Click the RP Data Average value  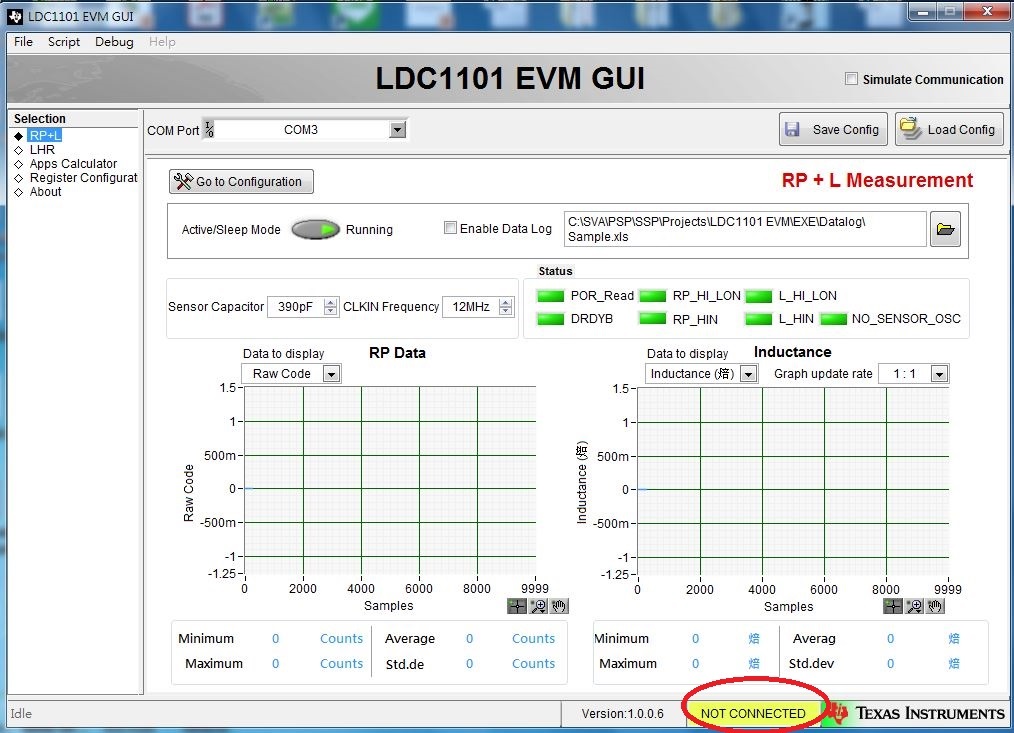tap(469, 639)
